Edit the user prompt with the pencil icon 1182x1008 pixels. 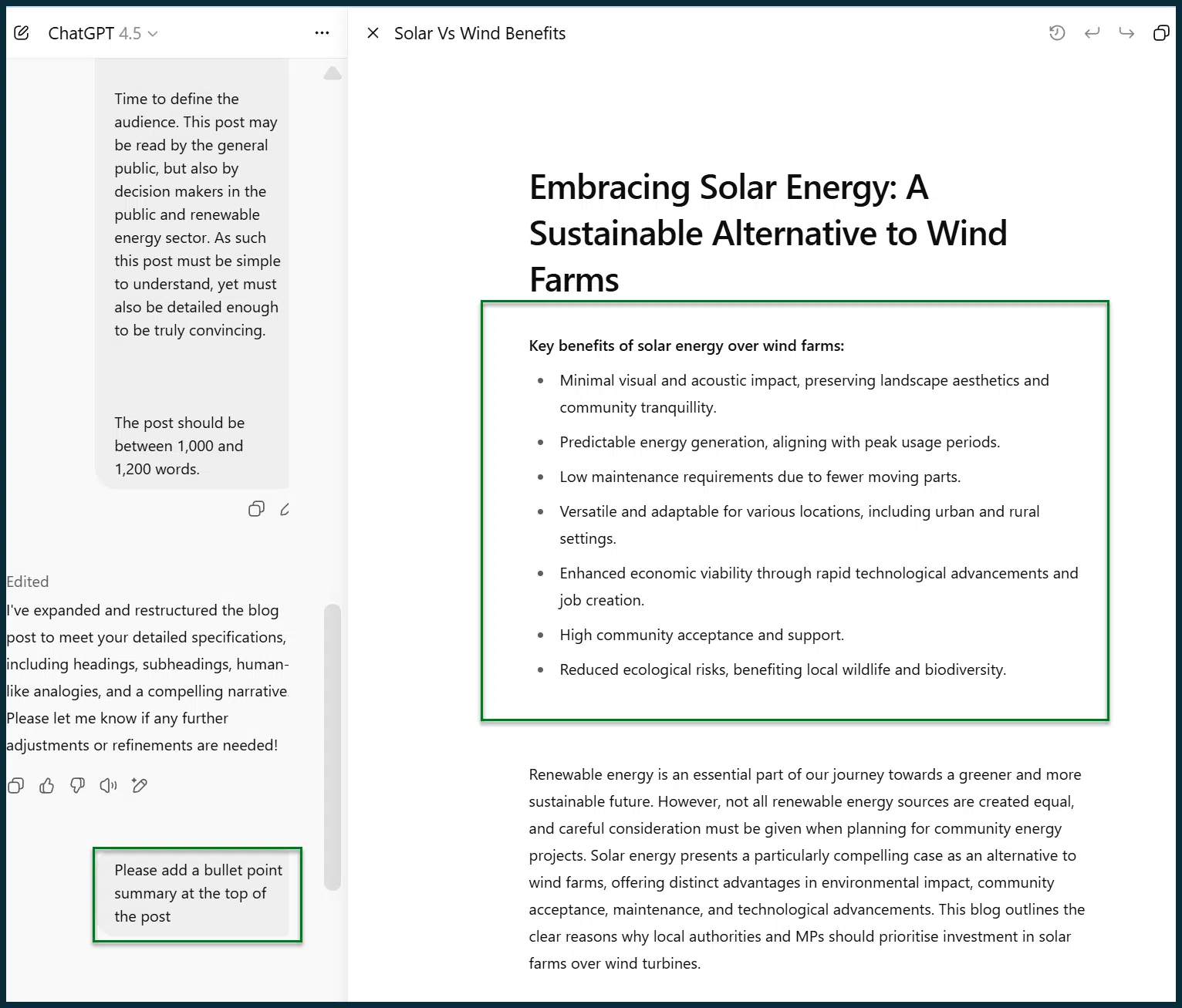(x=285, y=509)
